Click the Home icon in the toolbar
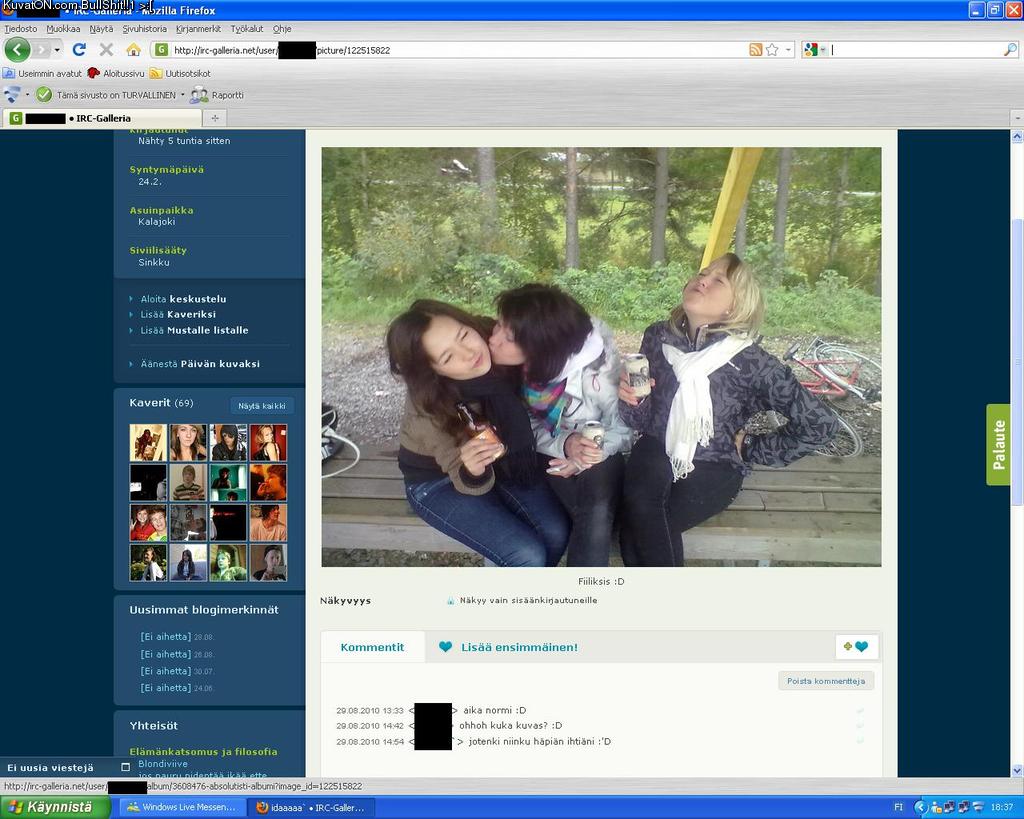 click(x=133, y=49)
